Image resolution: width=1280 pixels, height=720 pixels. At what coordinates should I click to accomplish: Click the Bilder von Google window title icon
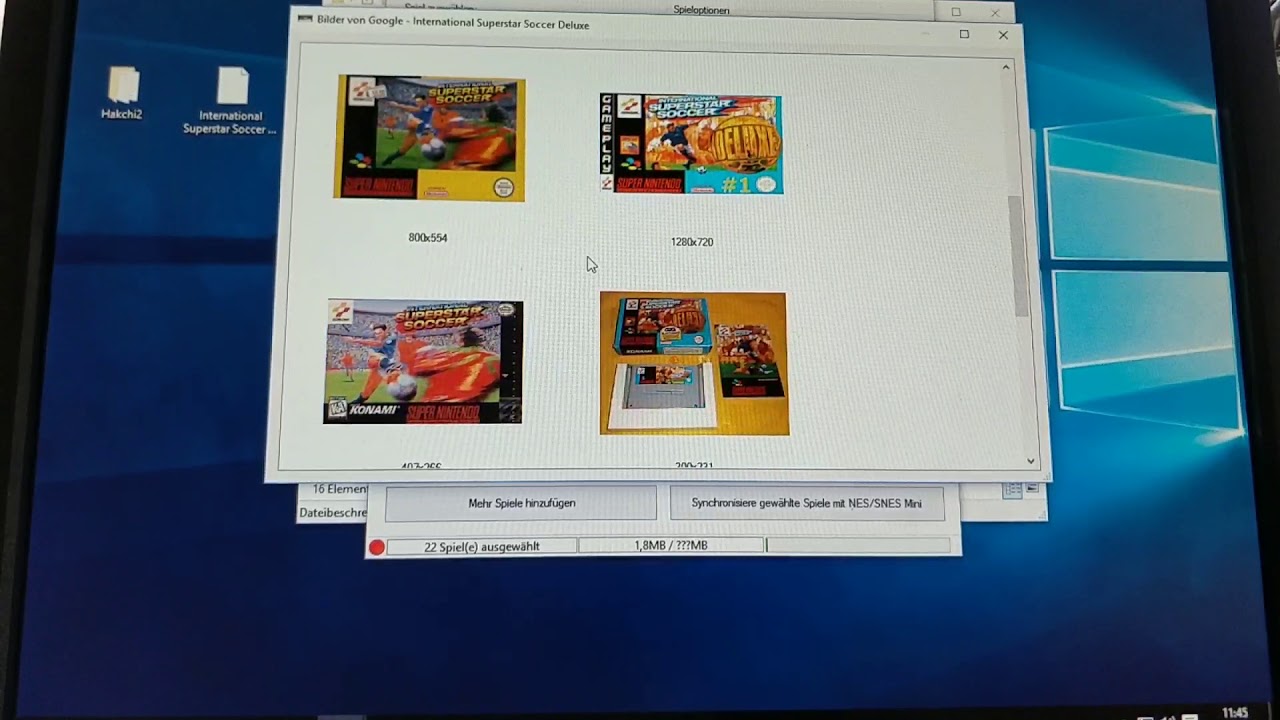point(305,19)
